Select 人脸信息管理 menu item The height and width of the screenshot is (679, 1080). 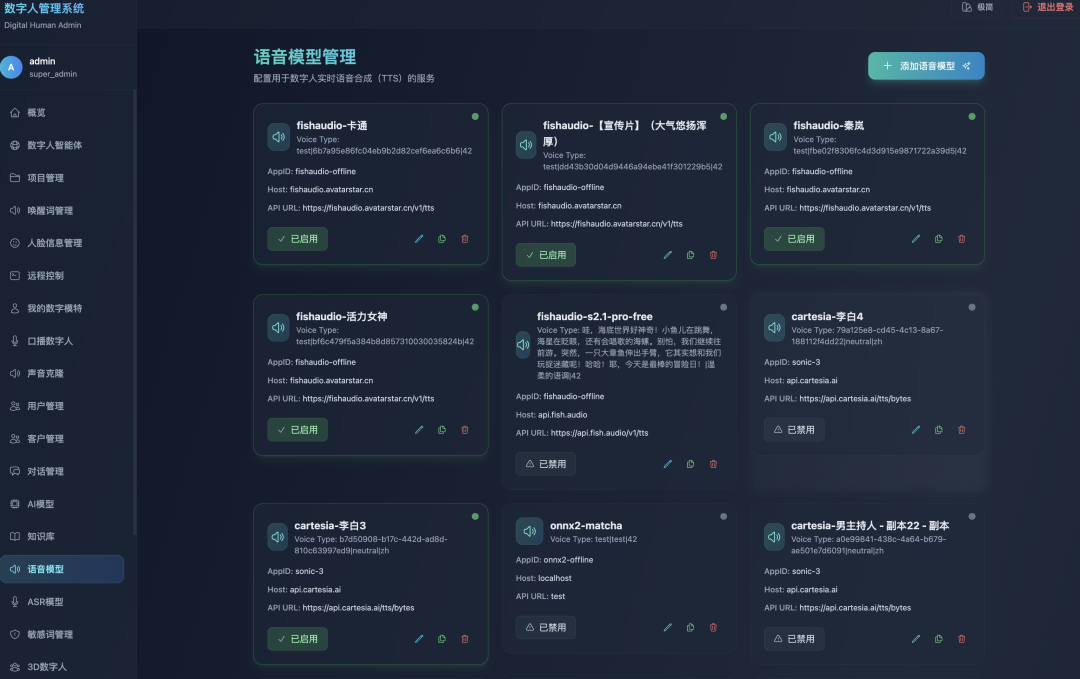[62, 243]
